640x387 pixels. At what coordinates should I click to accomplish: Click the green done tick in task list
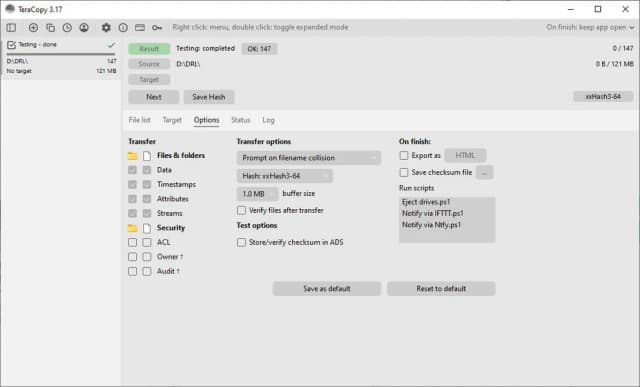click(111, 45)
